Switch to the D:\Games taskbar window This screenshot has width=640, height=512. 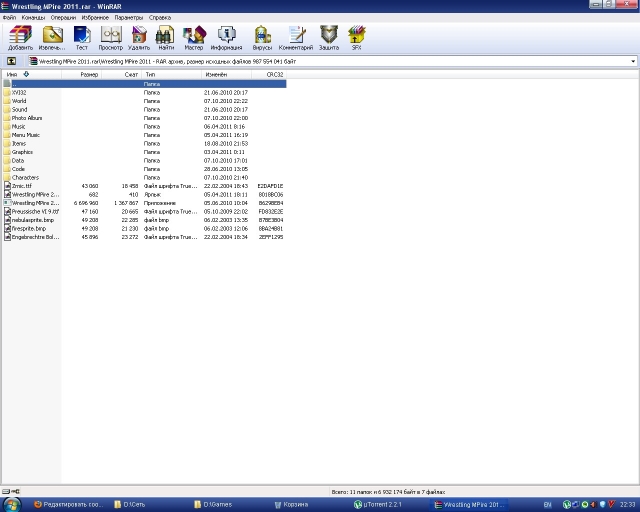coord(213,505)
